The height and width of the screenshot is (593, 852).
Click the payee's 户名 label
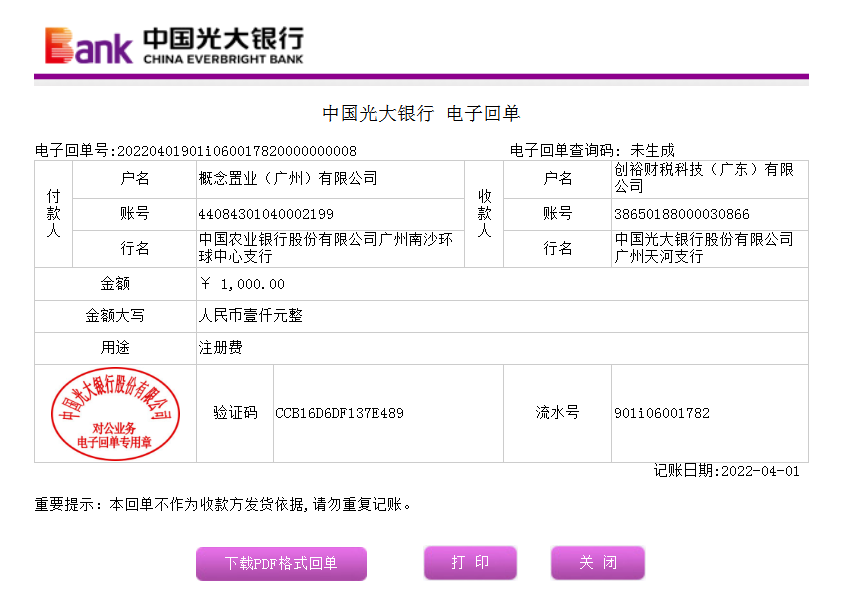point(557,178)
